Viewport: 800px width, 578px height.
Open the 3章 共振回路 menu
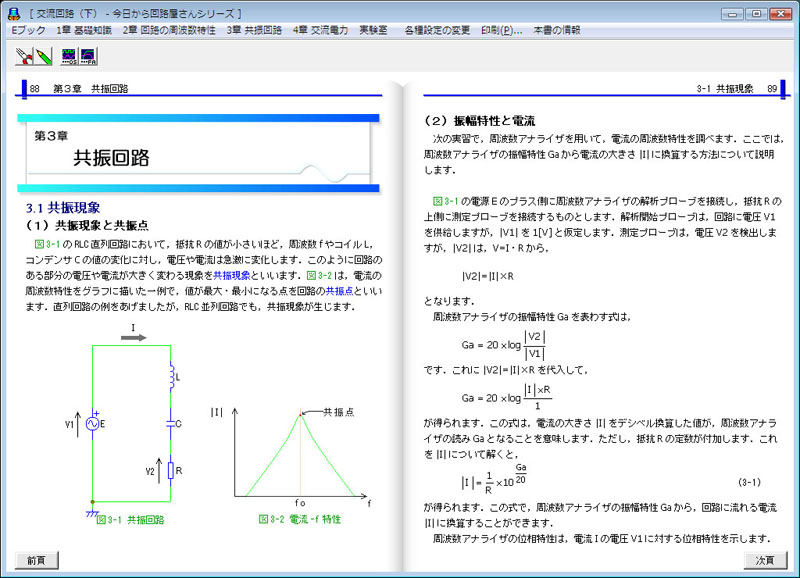click(x=254, y=31)
